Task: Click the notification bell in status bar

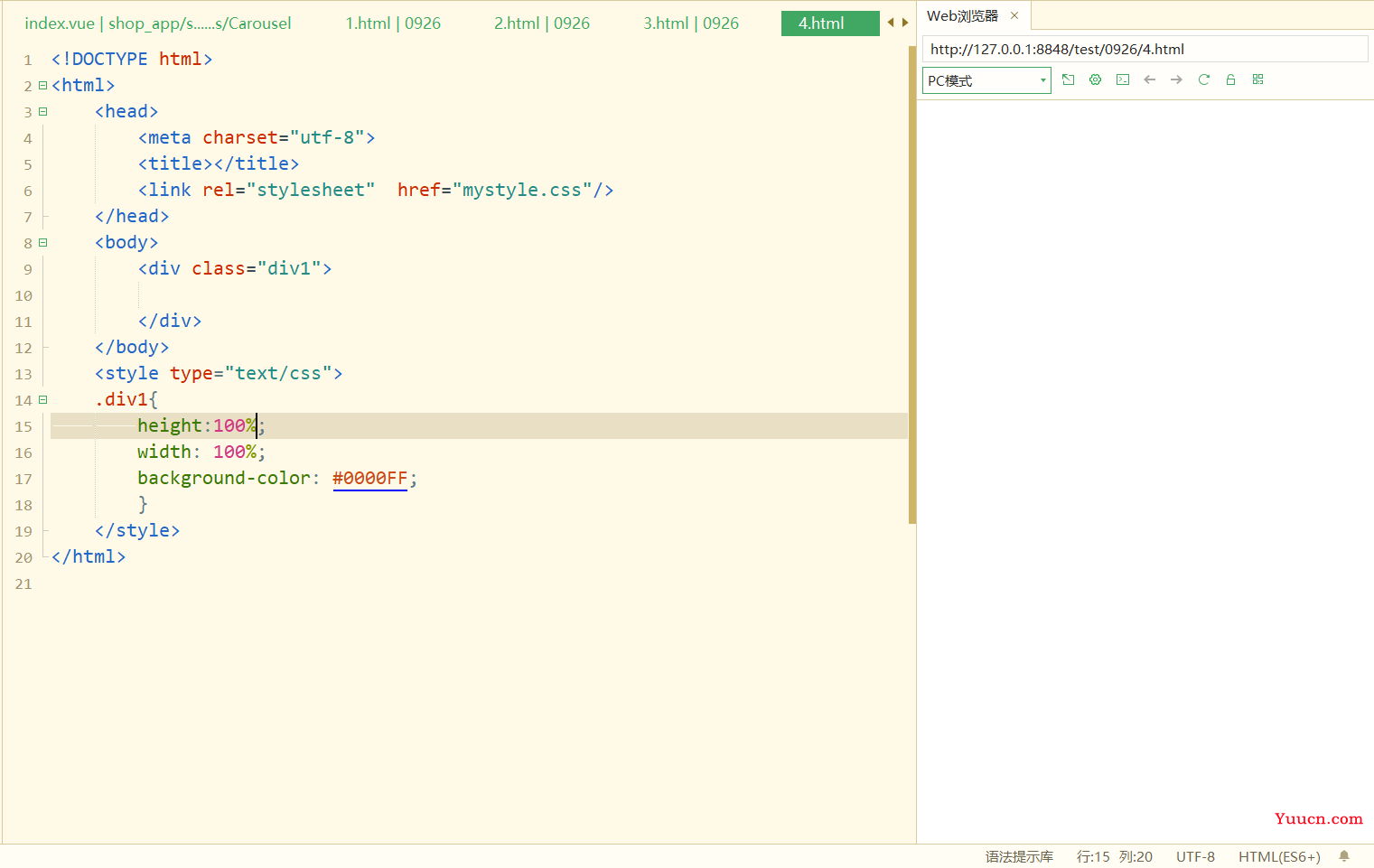Action: pyautogui.click(x=1344, y=856)
